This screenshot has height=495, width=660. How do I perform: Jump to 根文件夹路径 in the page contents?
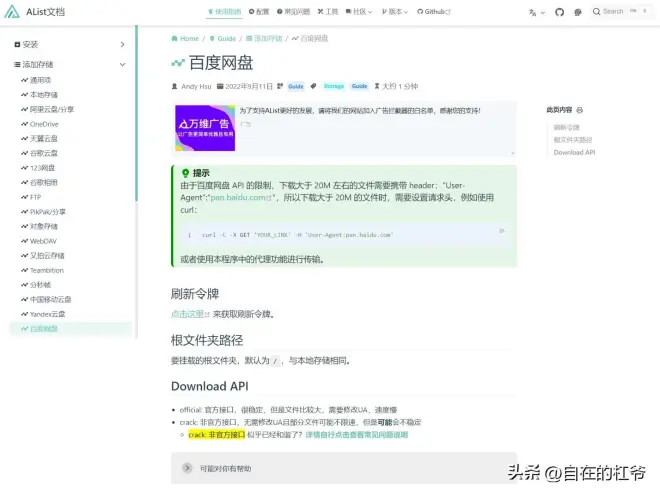pos(573,140)
